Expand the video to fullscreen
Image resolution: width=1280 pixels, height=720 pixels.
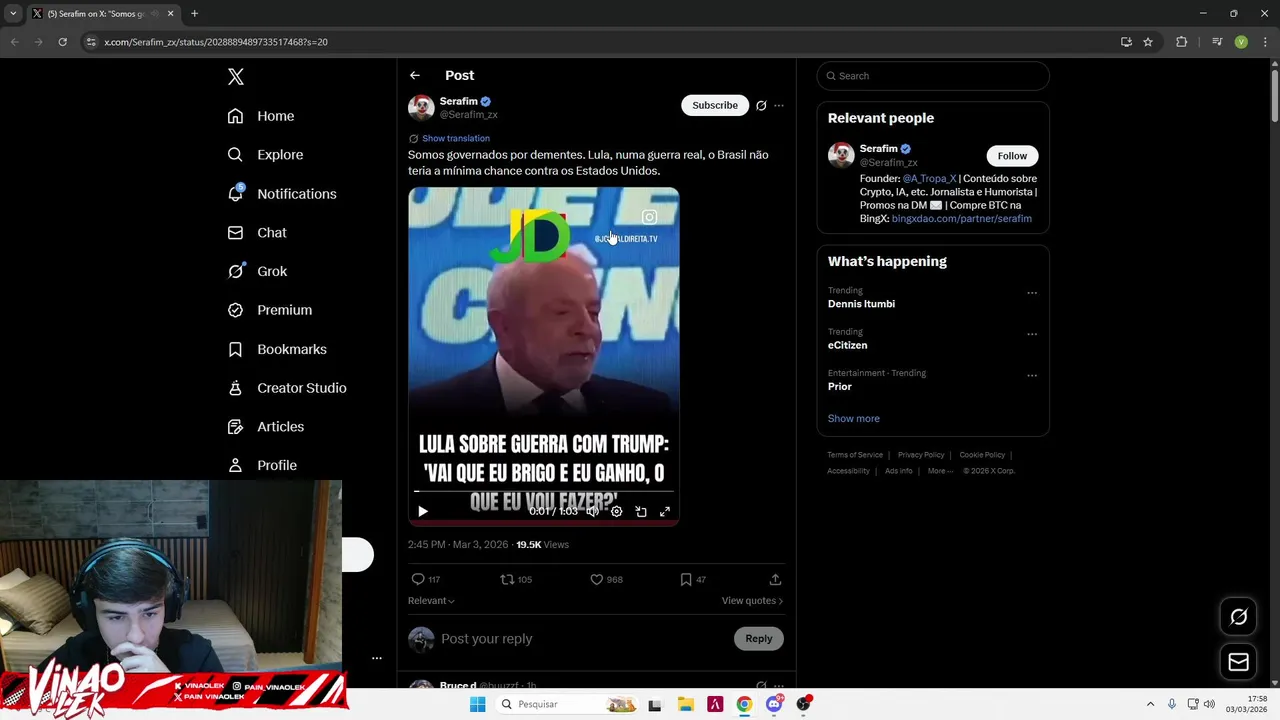point(665,511)
